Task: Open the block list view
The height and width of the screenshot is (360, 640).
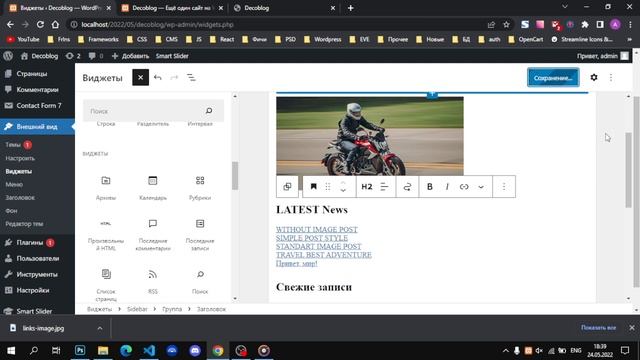Action: point(191,78)
